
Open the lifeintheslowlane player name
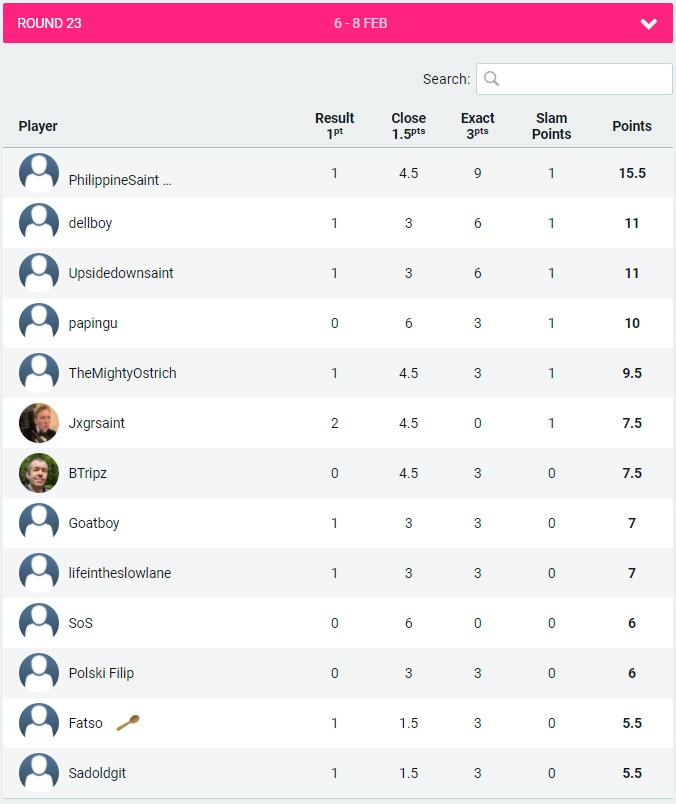pyautogui.click(x=120, y=573)
